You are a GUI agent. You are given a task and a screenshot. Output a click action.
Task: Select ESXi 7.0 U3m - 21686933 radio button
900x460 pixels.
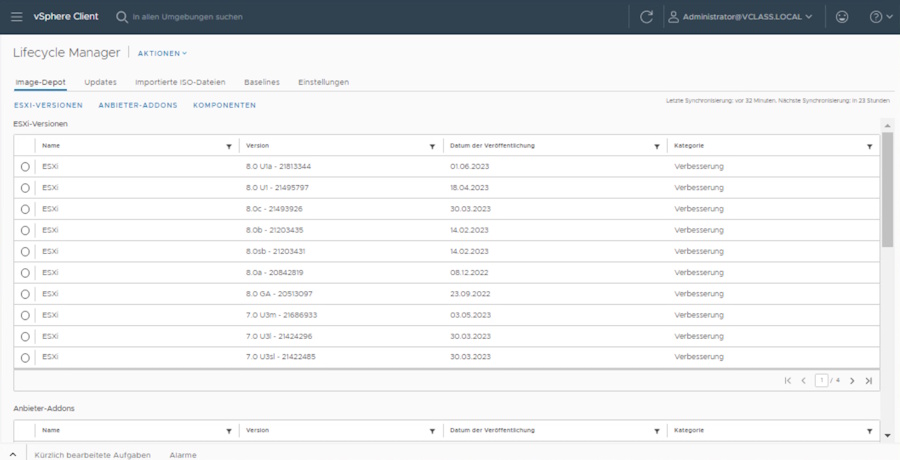pos(25,315)
